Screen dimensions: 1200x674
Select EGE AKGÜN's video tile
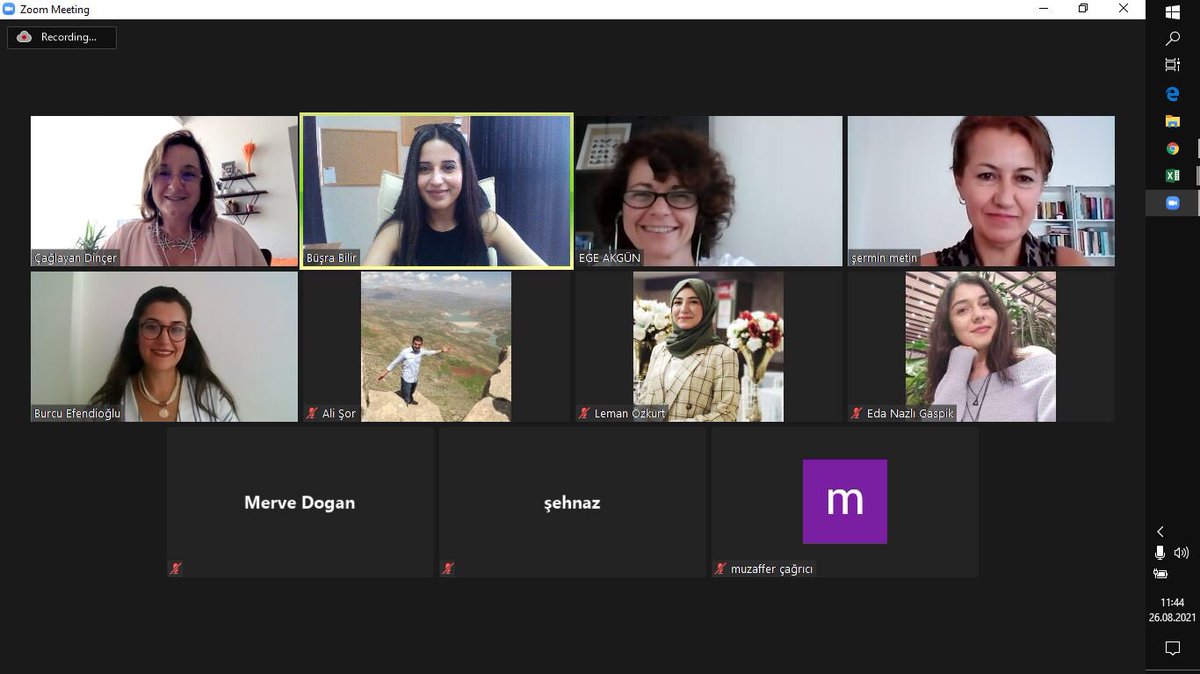click(709, 191)
